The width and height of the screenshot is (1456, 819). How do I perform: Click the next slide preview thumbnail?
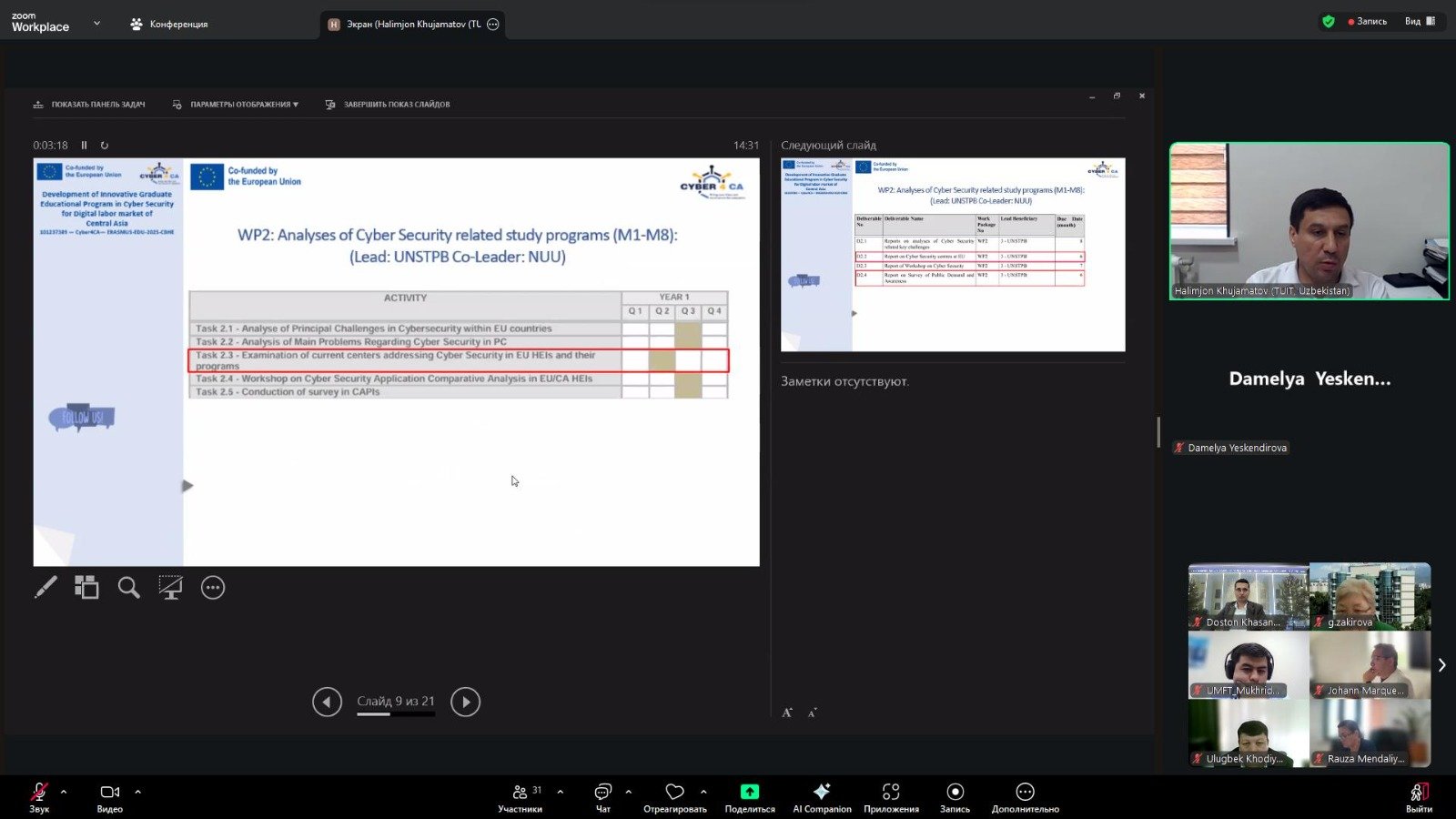(953, 255)
